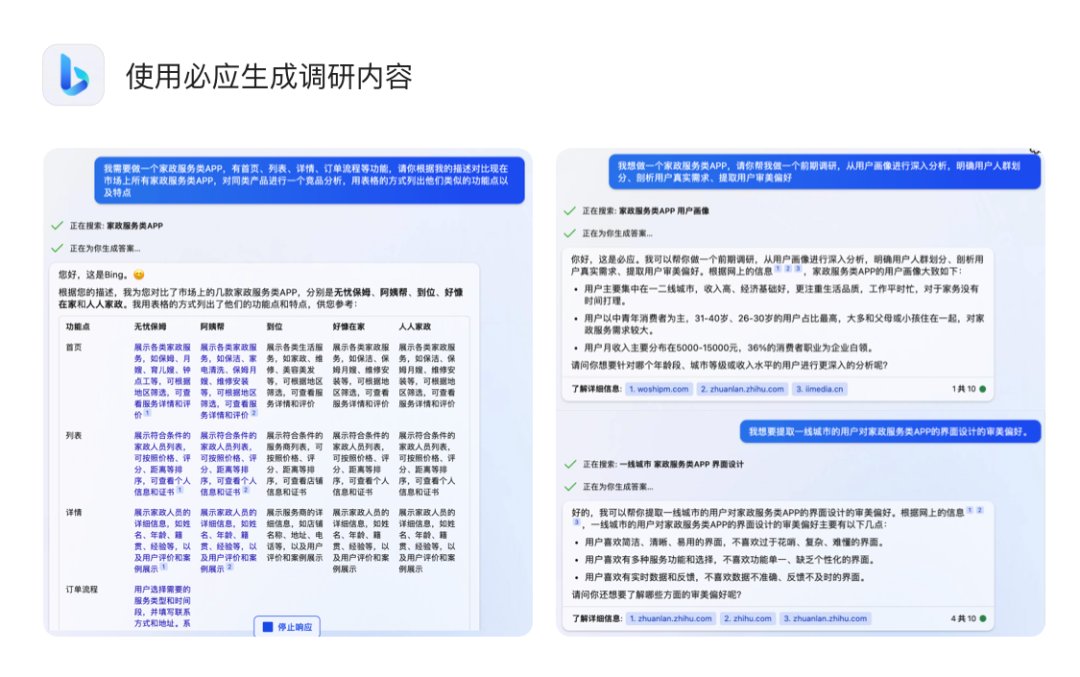Open the 3. zhuanlan.zhihu.com source link

tap(825, 619)
